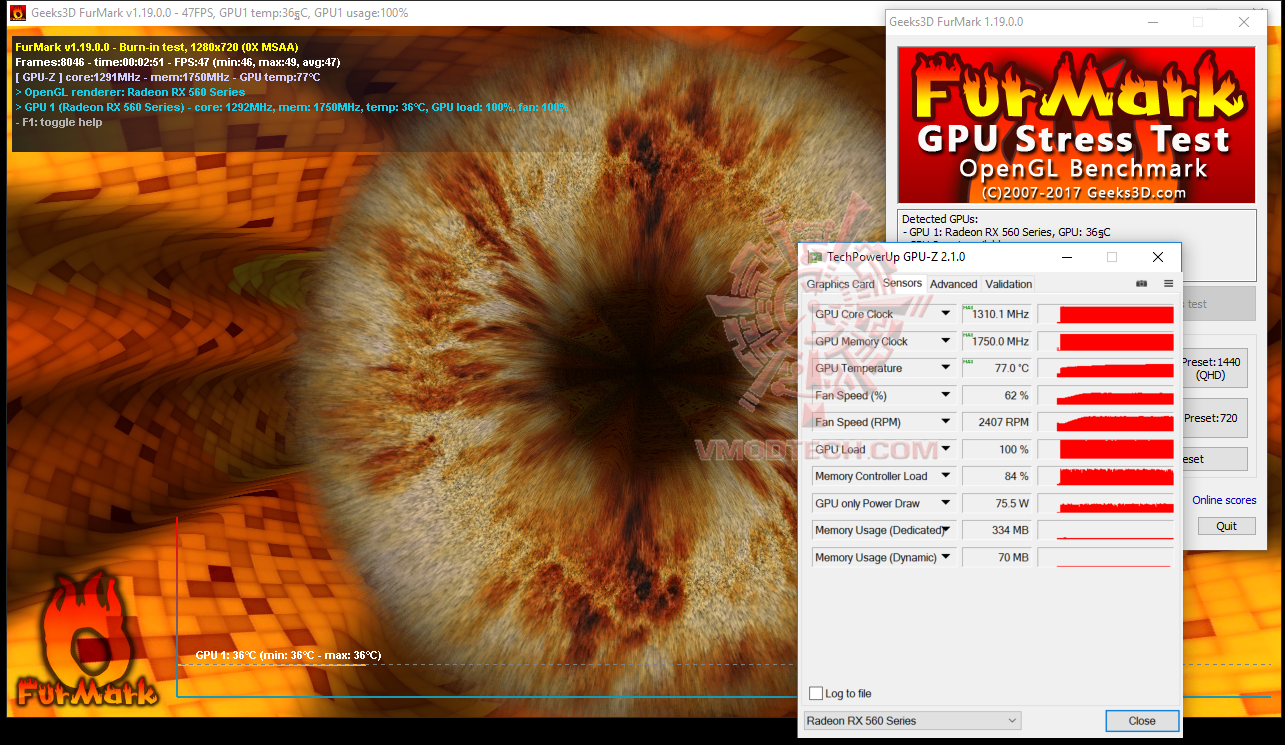Click the GPU Temperature history graph

[x=1105, y=368]
